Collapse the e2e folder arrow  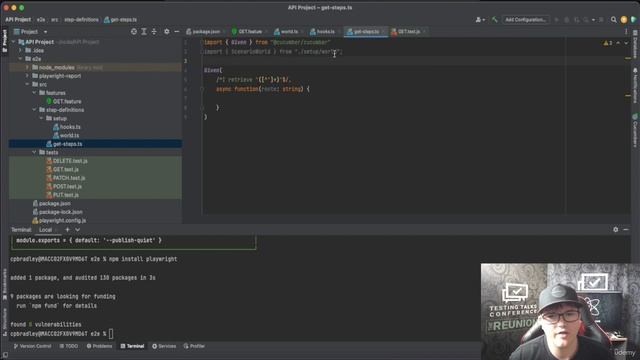pos(20,59)
